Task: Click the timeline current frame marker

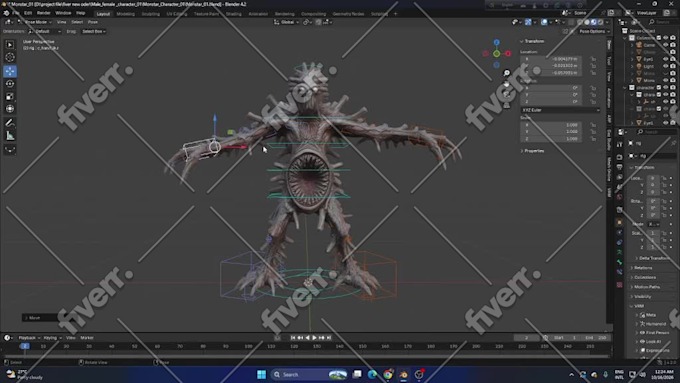Action: (25, 347)
